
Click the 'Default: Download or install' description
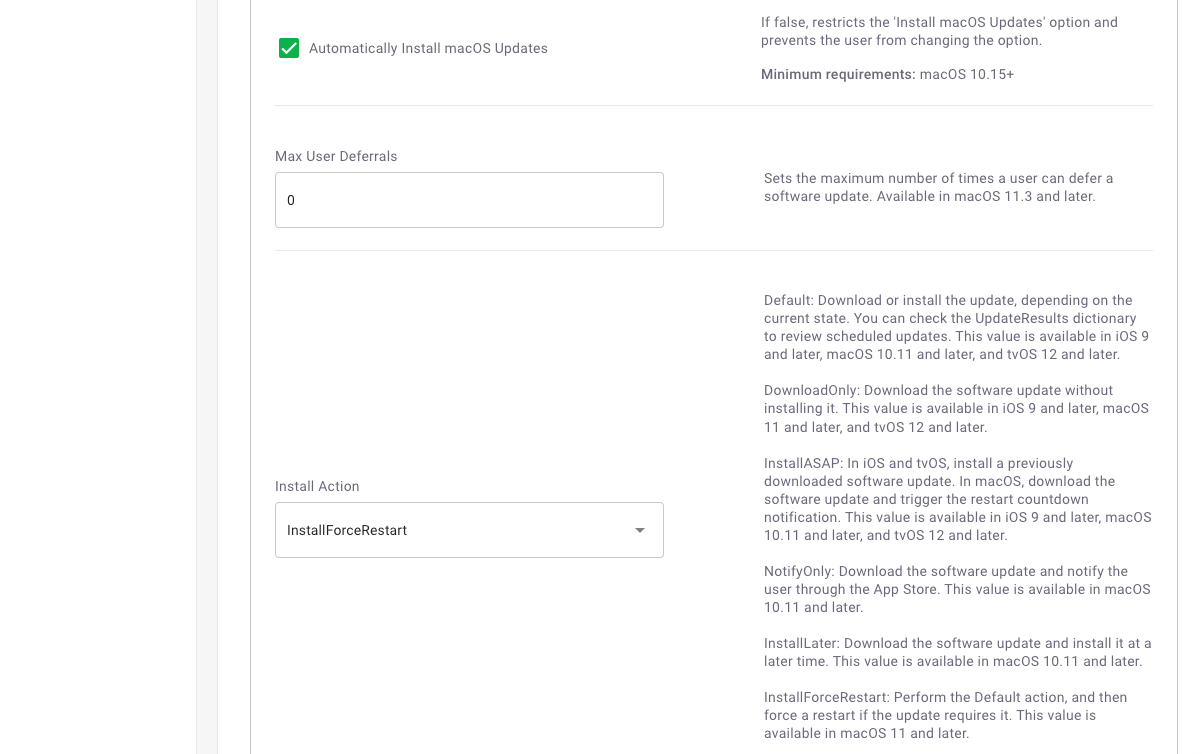tap(956, 327)
